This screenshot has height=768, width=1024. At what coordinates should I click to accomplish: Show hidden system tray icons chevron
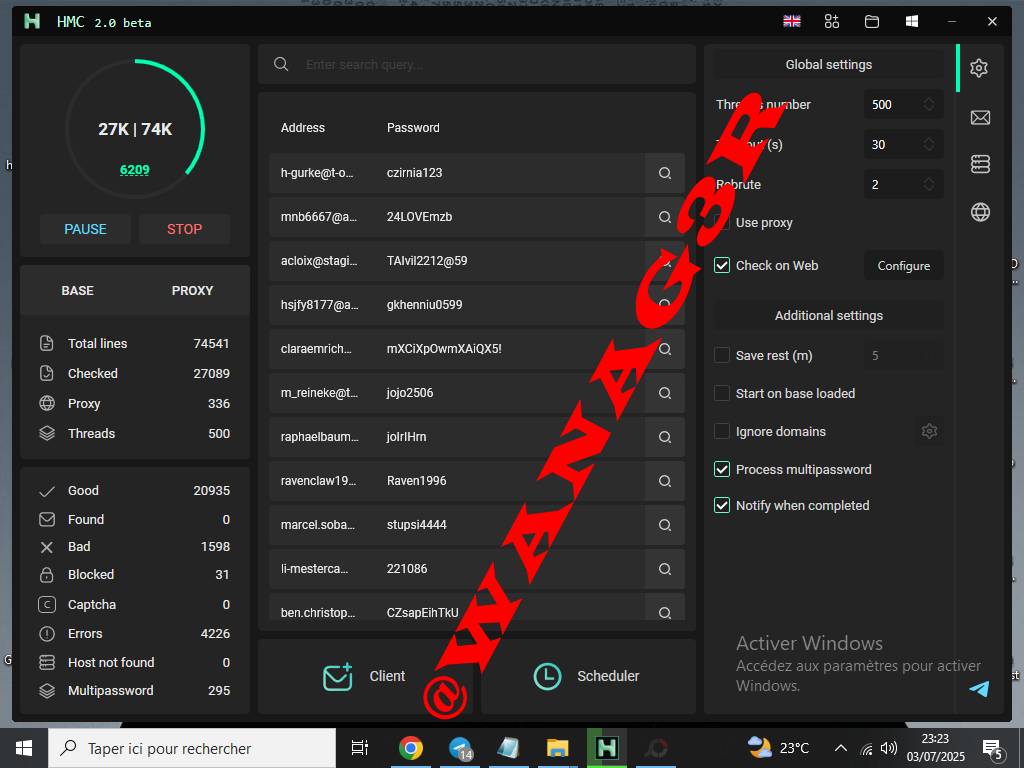840,748
